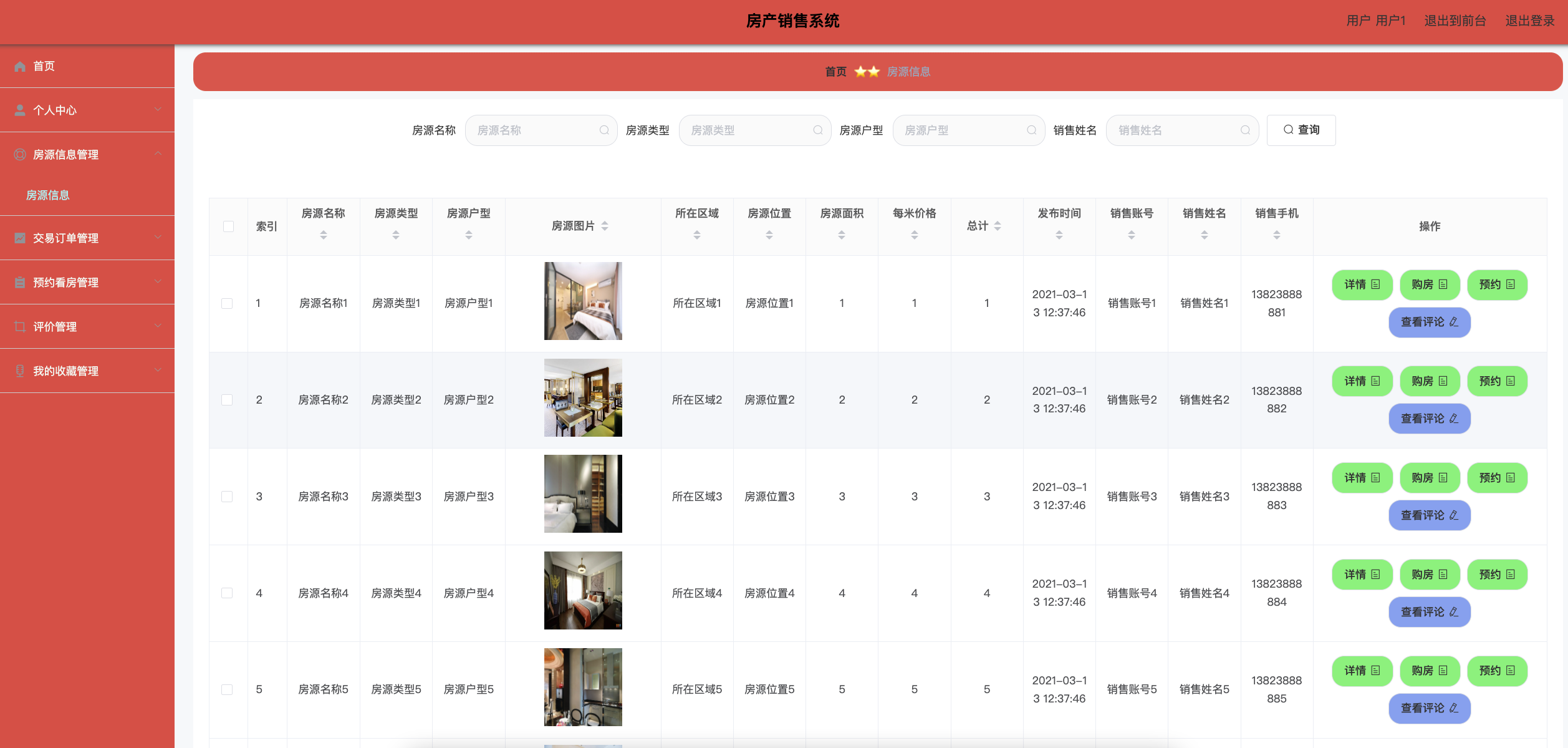Expand the 预约看房管理 menu chevron

coord(158,282)
